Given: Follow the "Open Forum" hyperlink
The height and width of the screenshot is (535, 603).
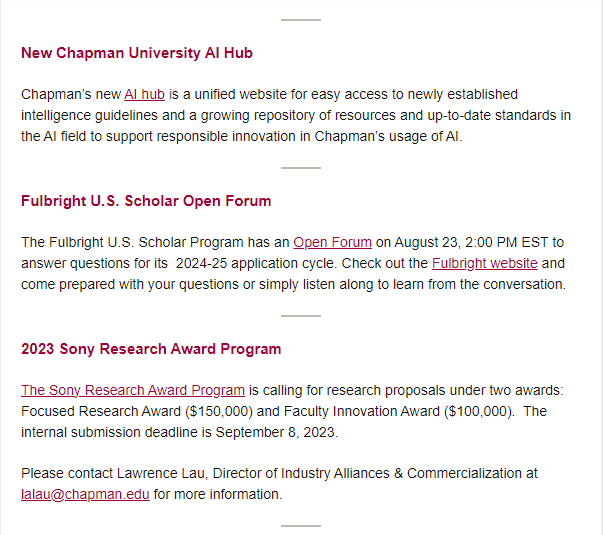Looking at the screenshot, I should click(332, 242).
